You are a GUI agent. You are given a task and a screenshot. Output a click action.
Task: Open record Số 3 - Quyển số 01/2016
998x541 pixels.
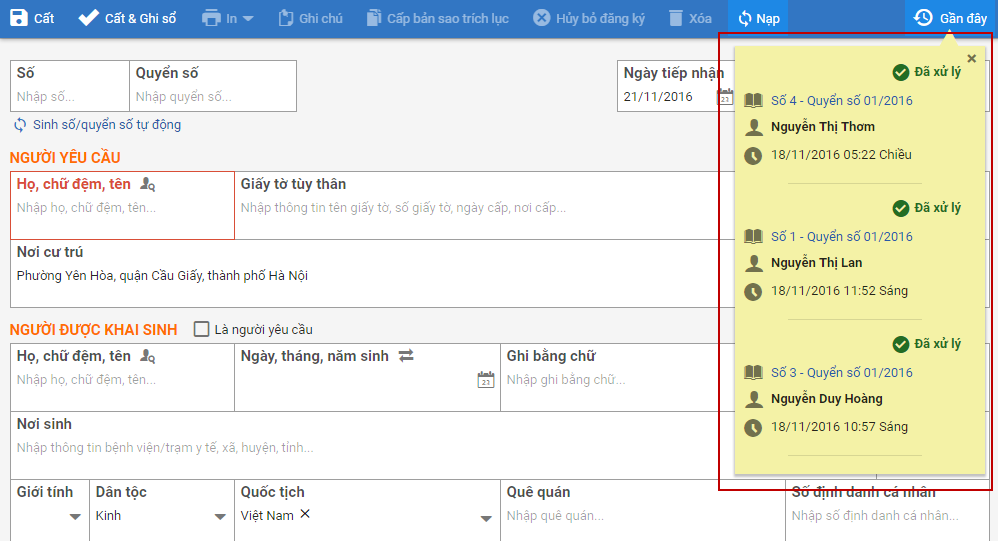click(841, 372)
